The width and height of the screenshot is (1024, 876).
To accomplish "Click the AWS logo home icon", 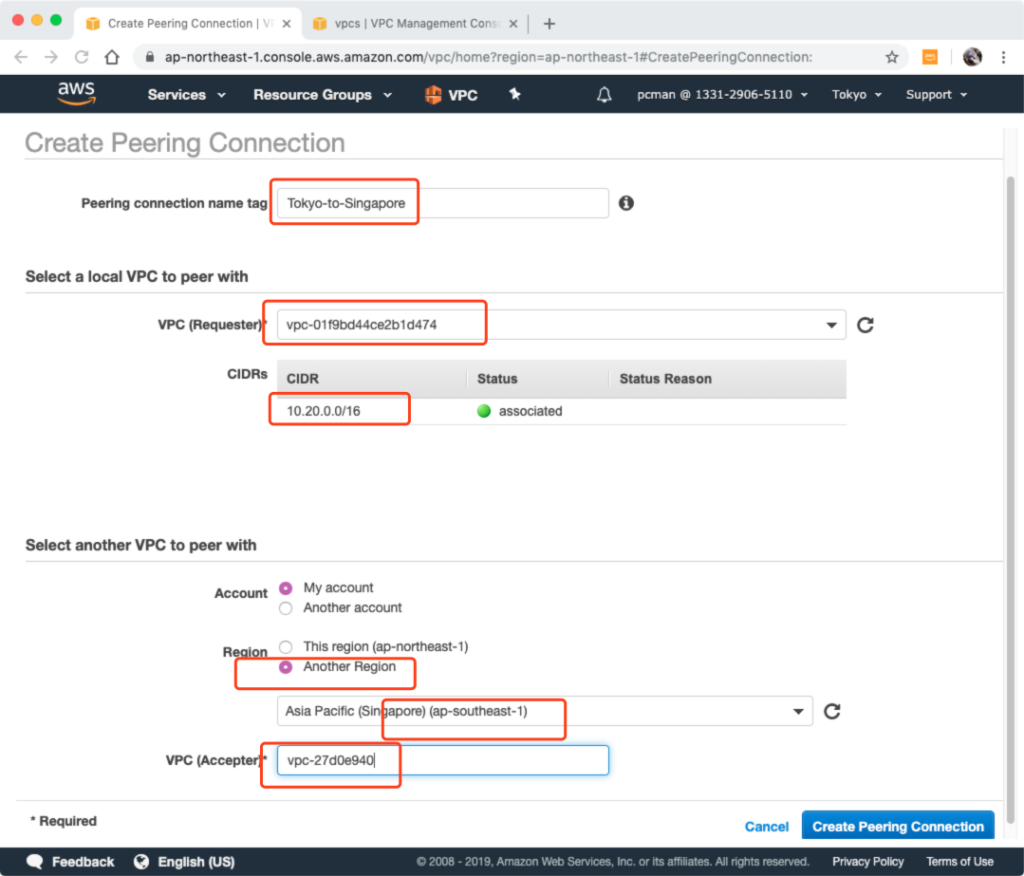I will click(x=76, y=93).
